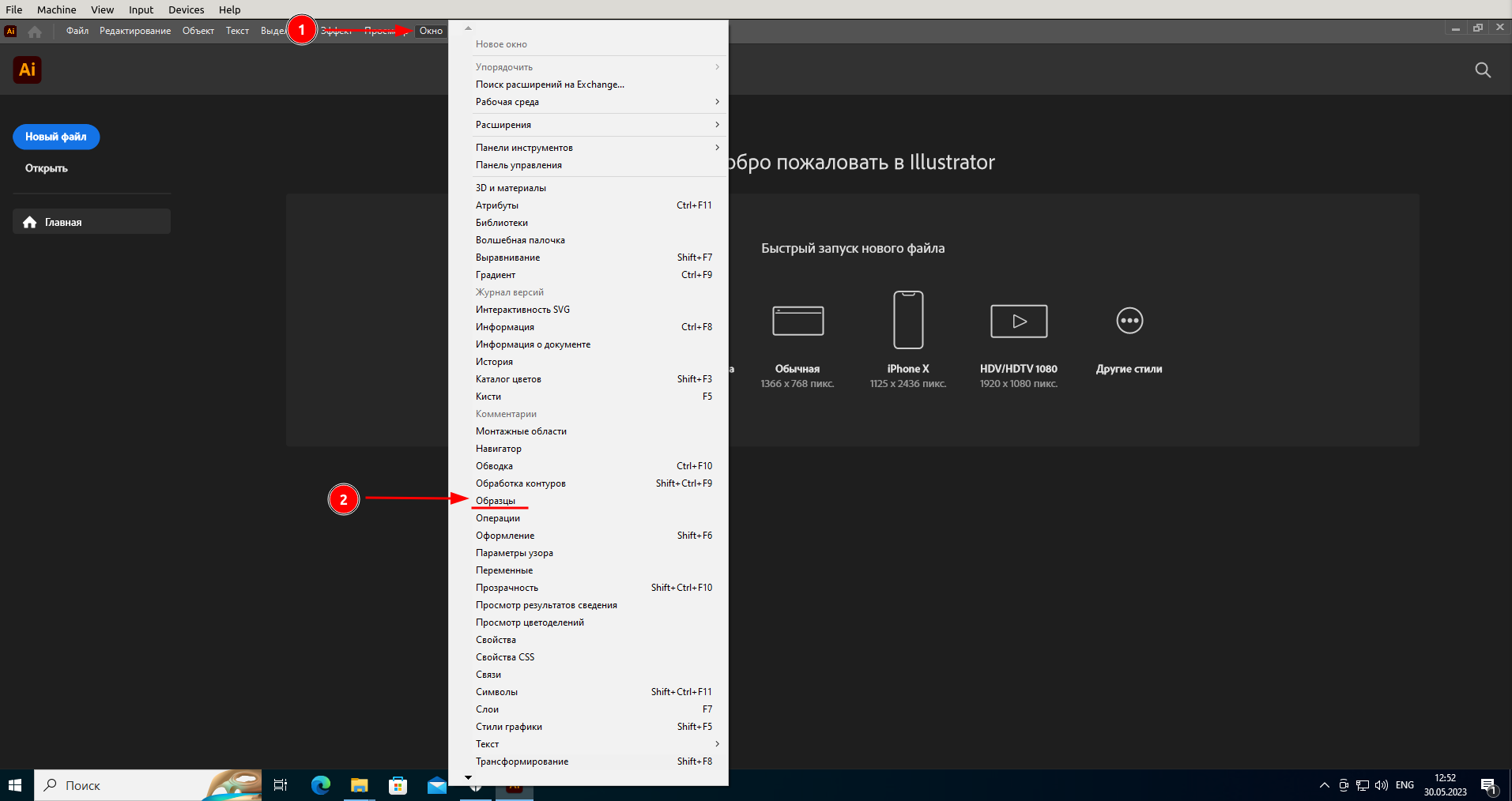Viewport: 1512px width, 801px height.
Task: Click the Illustrator home icon in menu bar
Action: (35, 32)
